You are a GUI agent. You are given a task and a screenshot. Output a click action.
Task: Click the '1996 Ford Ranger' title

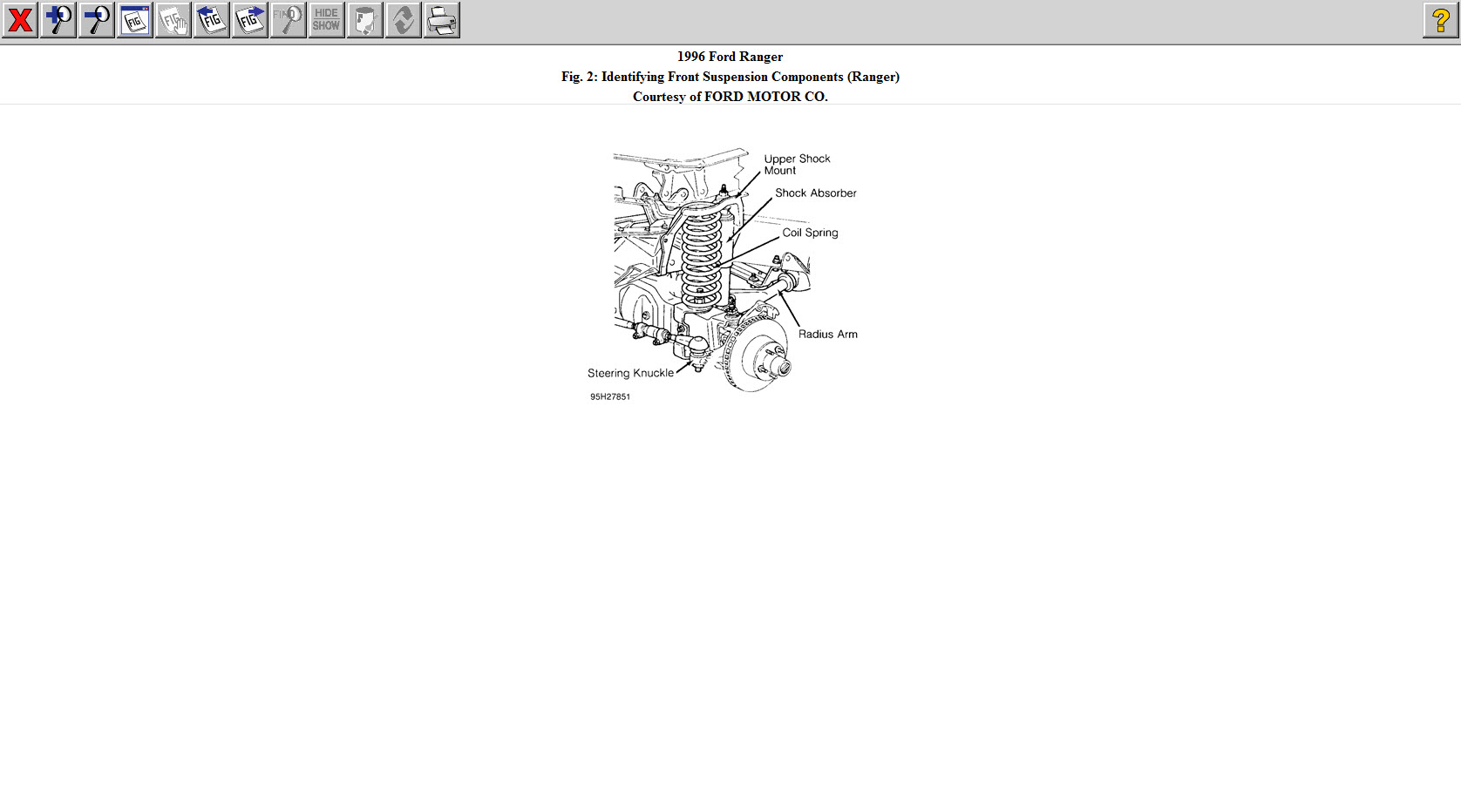click(x=730, y=57)
